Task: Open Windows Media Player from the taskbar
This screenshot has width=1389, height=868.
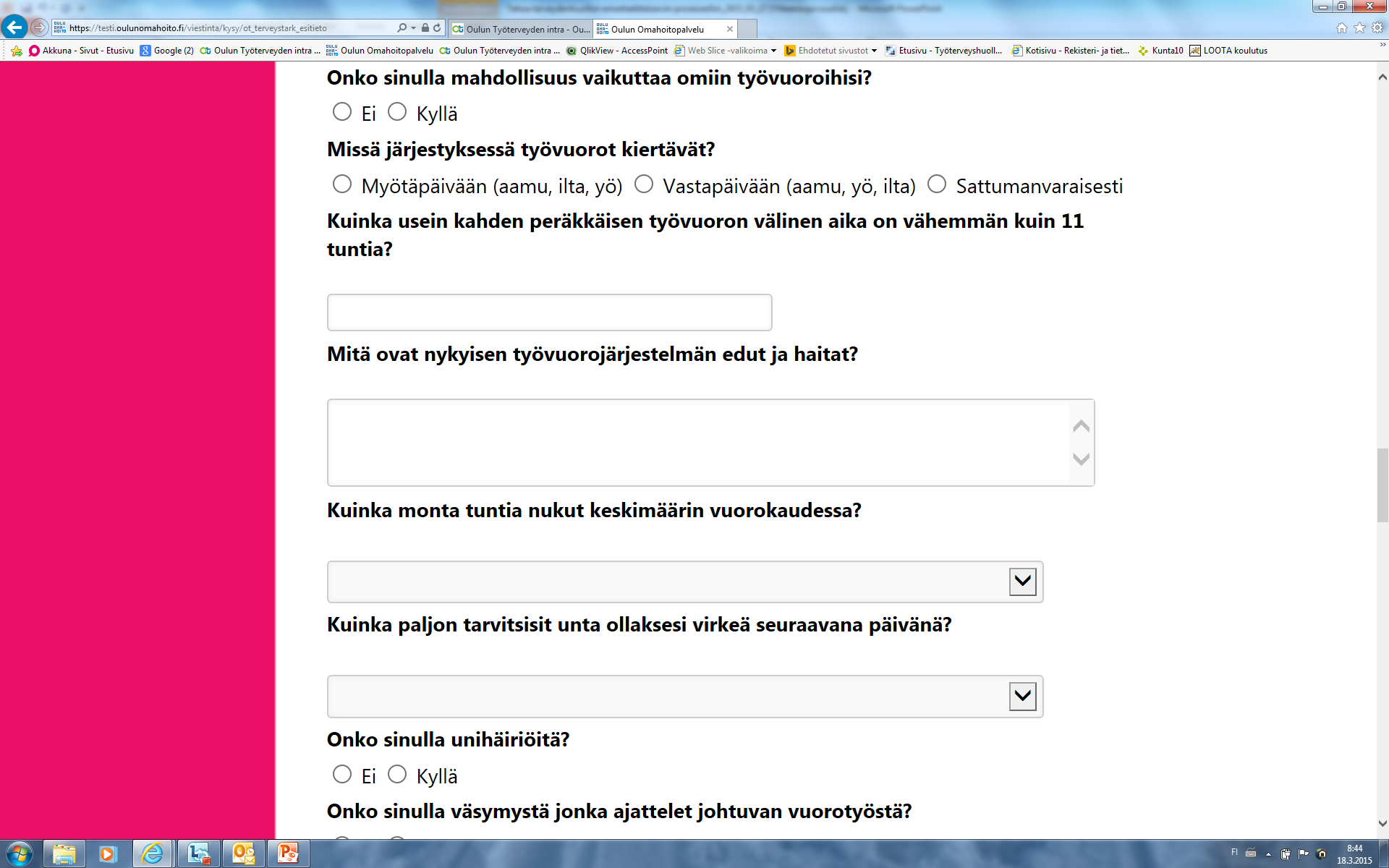Action: [x=107, y=854]
